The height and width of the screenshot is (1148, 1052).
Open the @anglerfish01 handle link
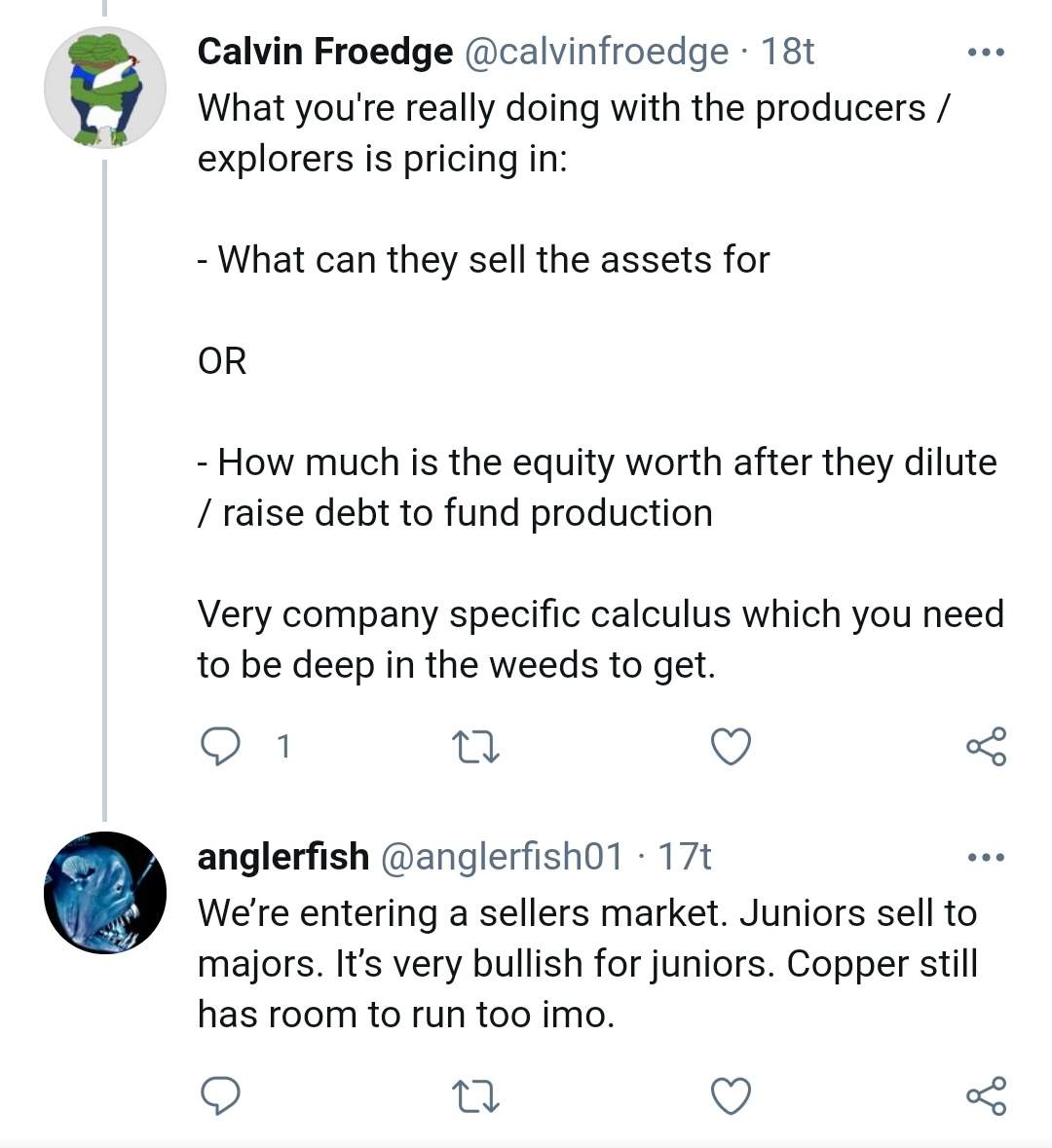(501, 857)
